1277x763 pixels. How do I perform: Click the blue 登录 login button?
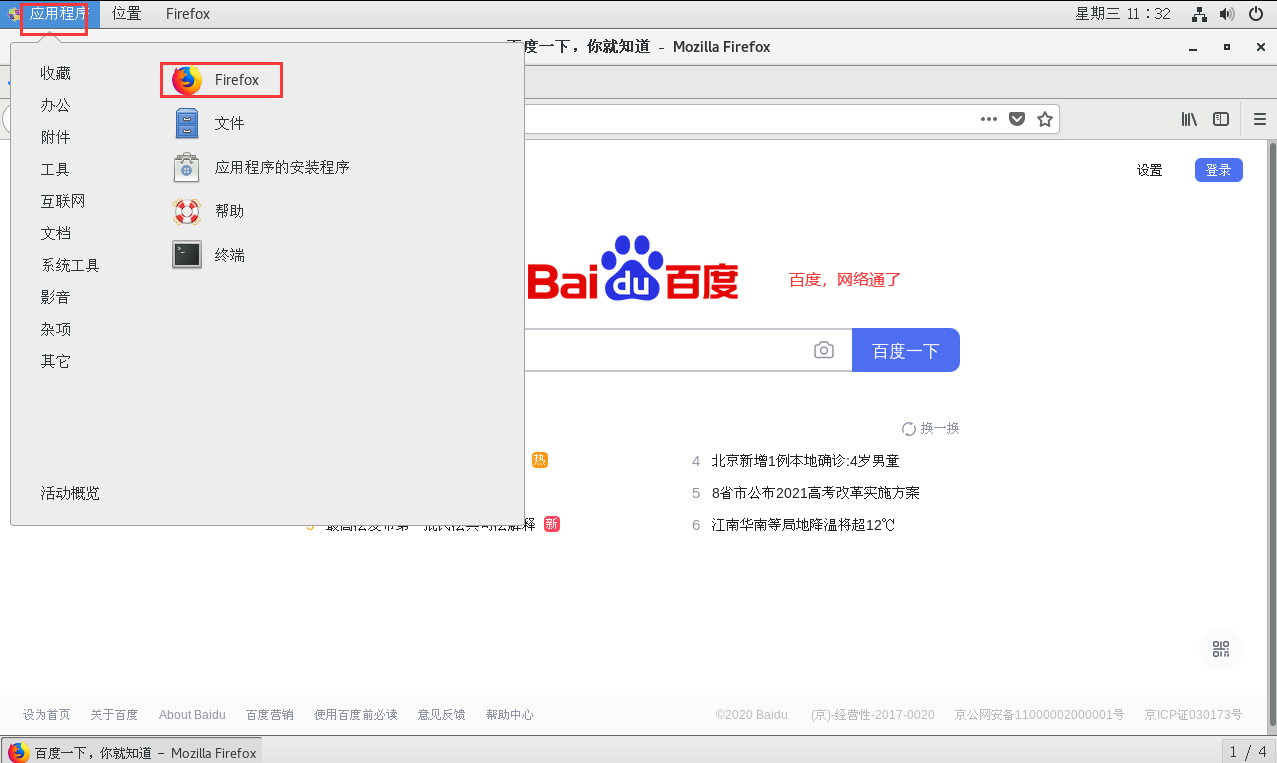point(1218,170)
